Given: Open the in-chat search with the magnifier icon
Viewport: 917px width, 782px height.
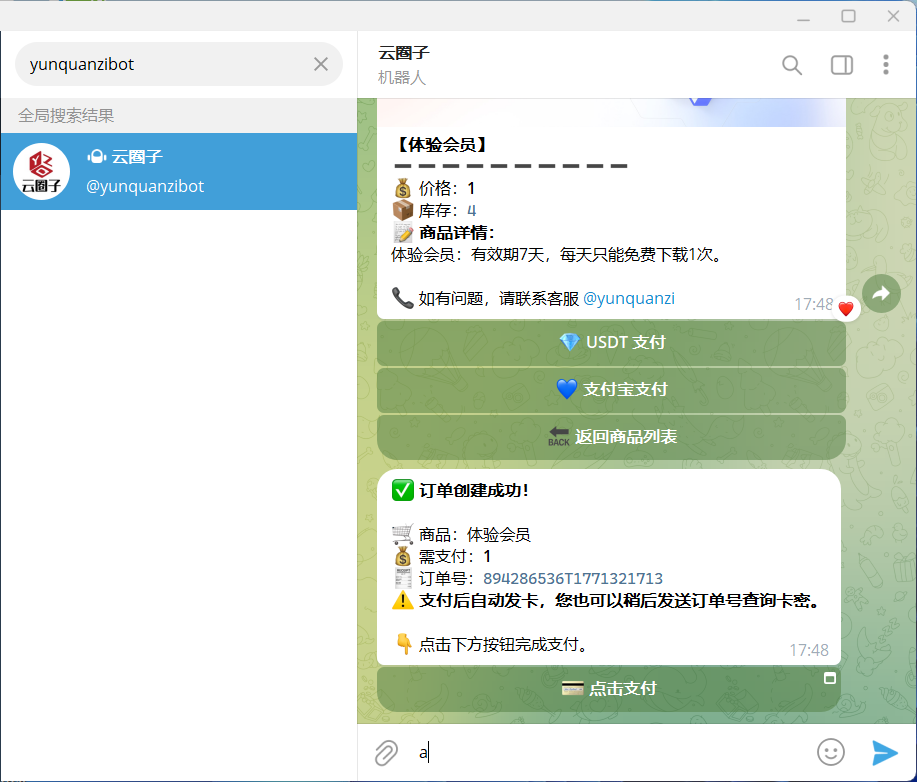Looking at the screenshot, I should [x=791, y=64].
